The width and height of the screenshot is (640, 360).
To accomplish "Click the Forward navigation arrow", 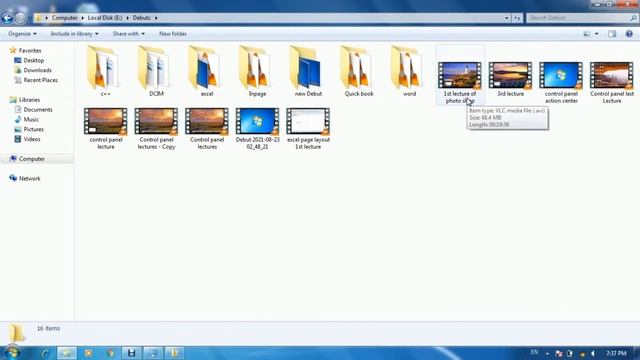I will tap(20, 18).
